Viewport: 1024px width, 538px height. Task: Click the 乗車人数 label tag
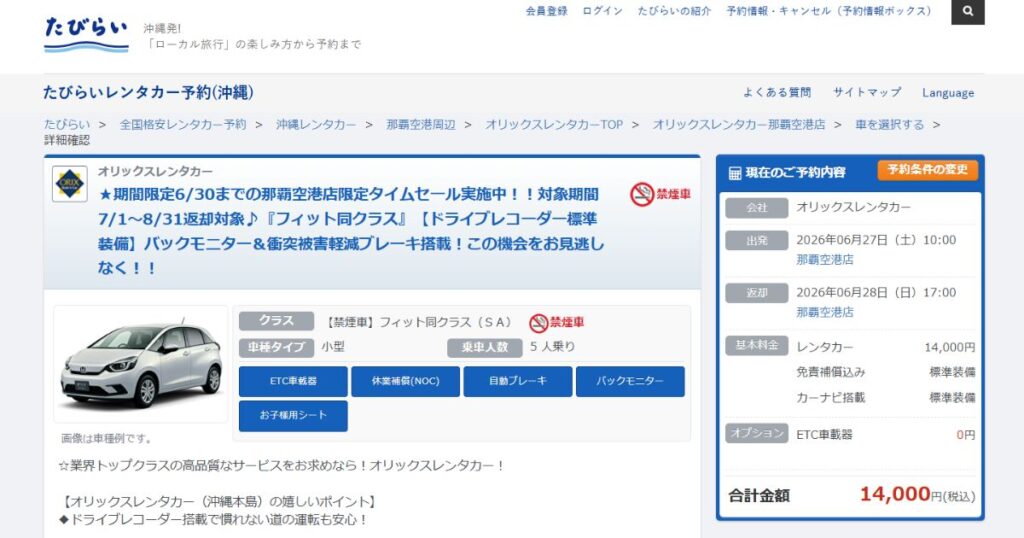pos(485,347)
